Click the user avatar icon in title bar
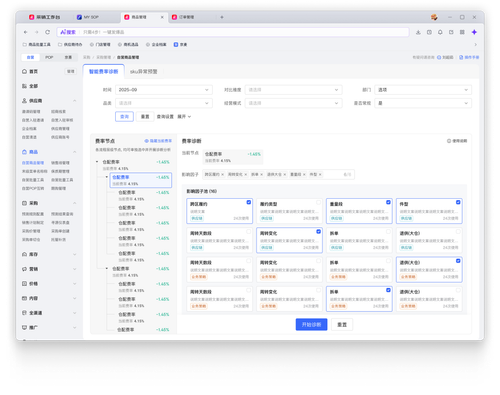This screenshot has width=500, height=395. point(434,17)
